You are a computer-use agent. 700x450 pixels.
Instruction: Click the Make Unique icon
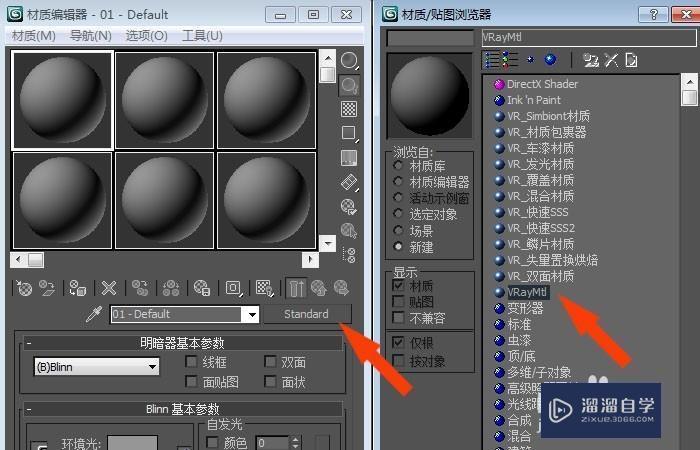coord(171,288)
